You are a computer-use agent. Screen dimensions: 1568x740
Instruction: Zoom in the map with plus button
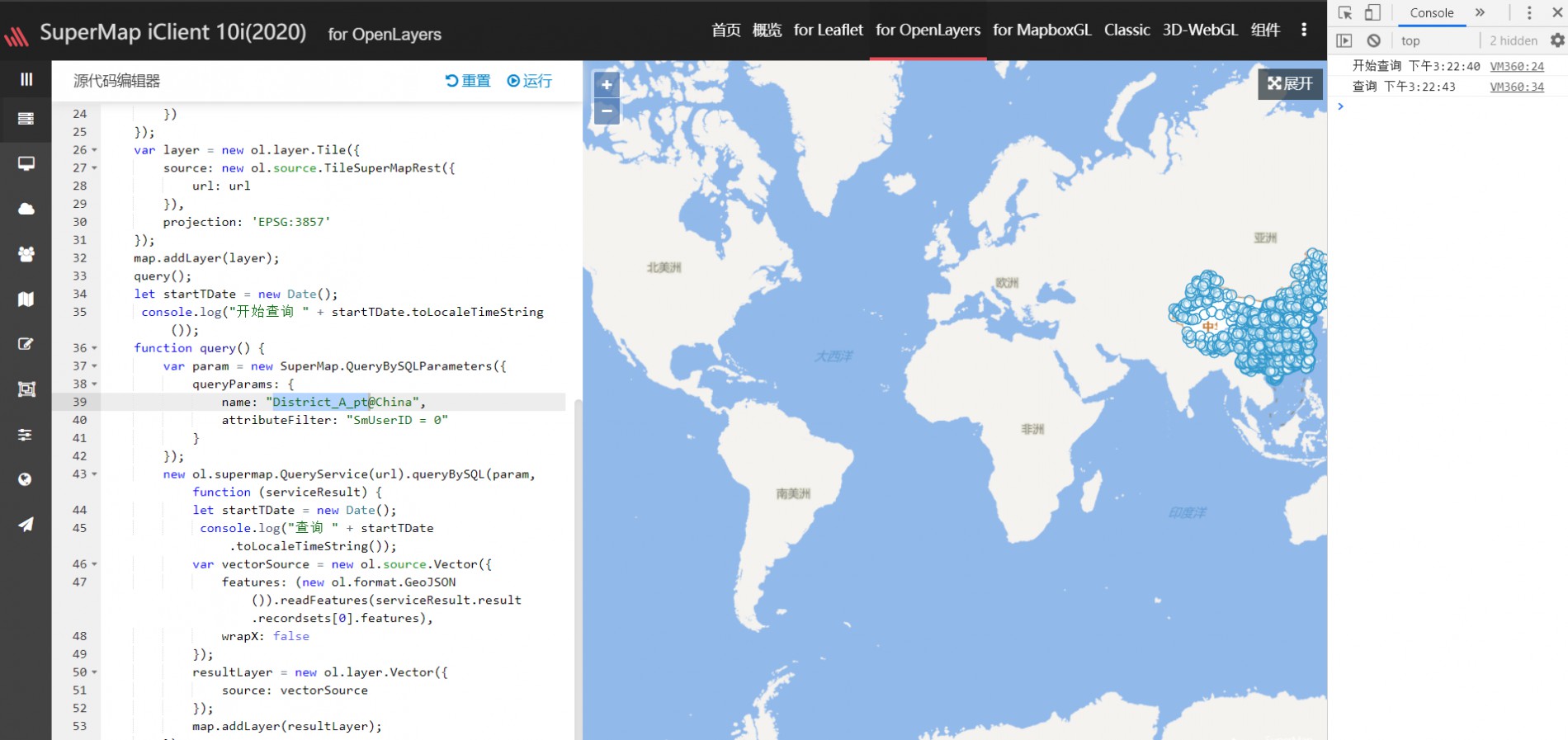607,84
